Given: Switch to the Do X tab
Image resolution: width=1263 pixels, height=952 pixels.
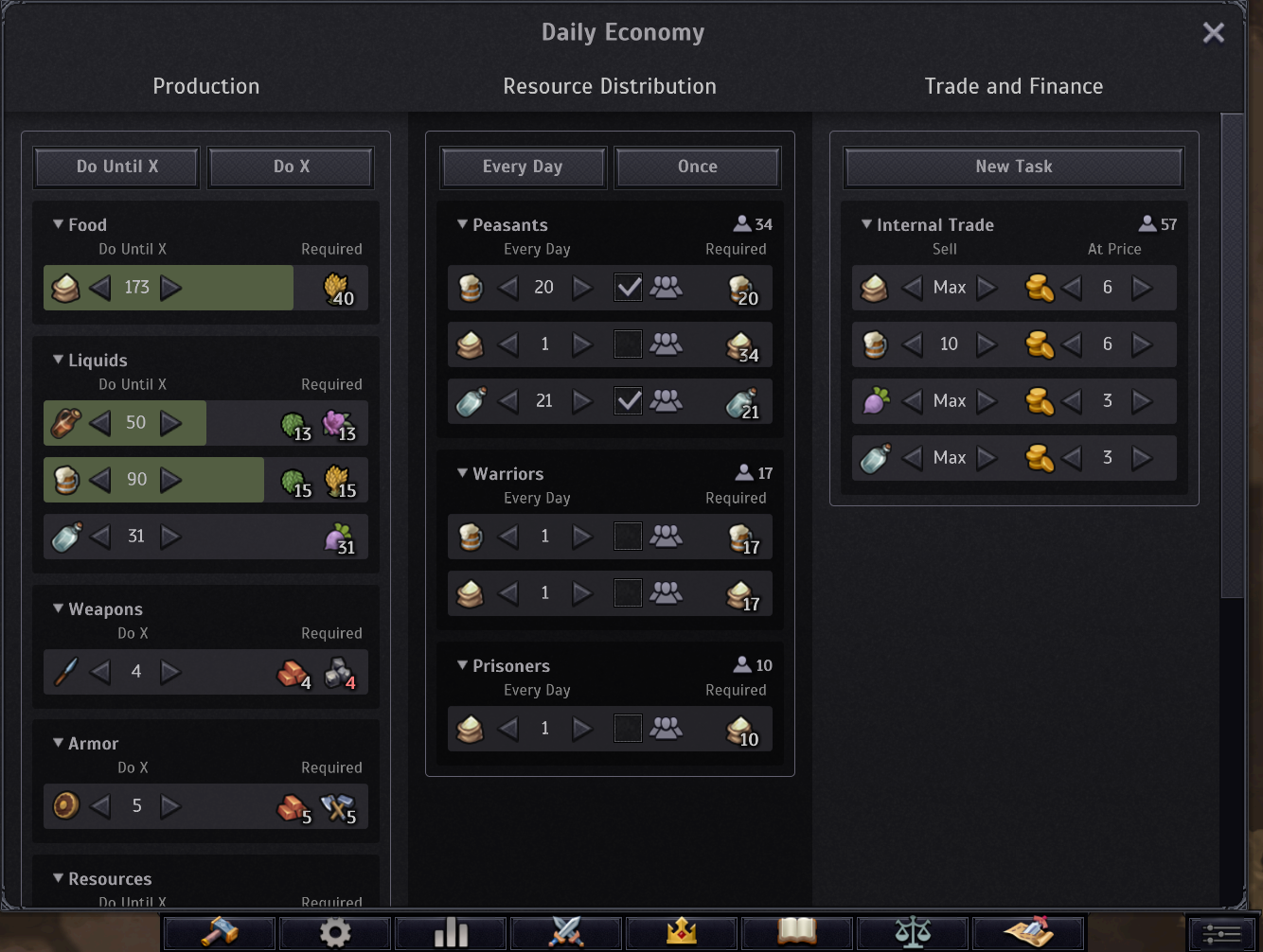Looking at the screenshot, I should tap(292, 167).
